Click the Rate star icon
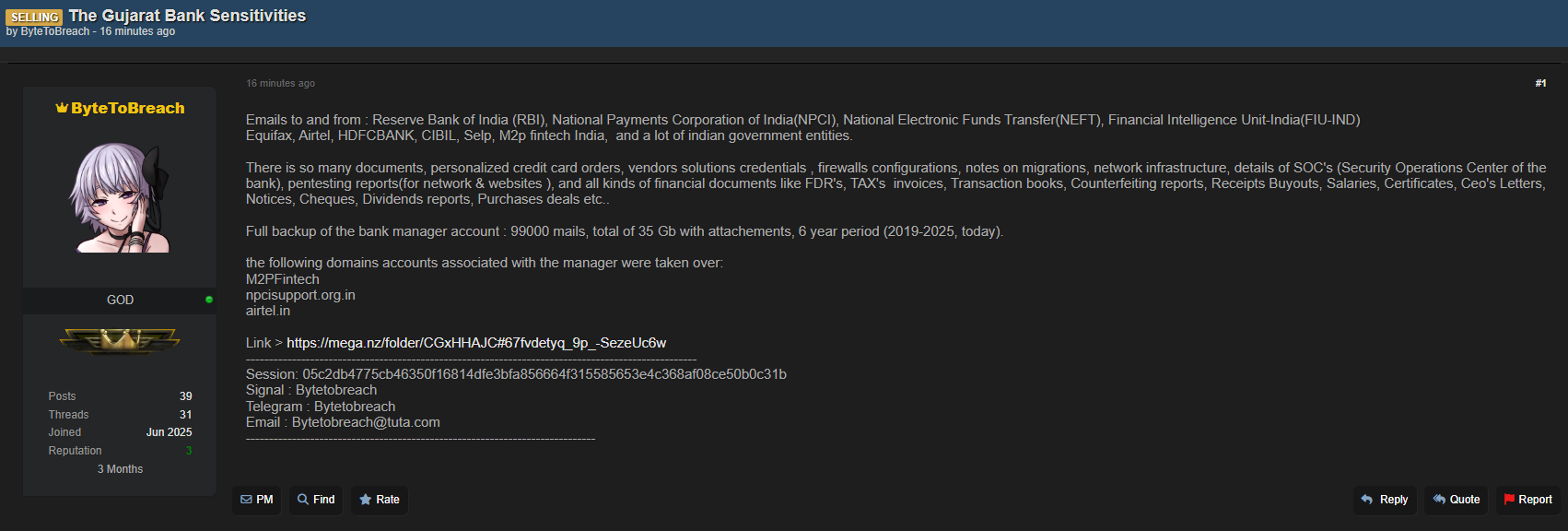 [366, 500]
